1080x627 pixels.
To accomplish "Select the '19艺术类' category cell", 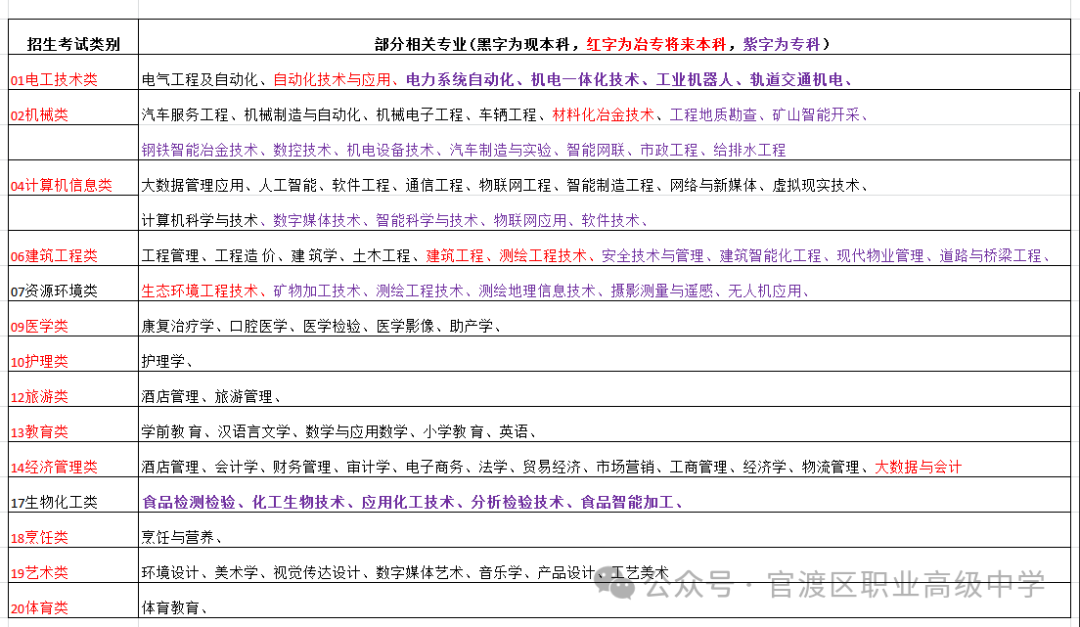I will [x=73, y=564].
